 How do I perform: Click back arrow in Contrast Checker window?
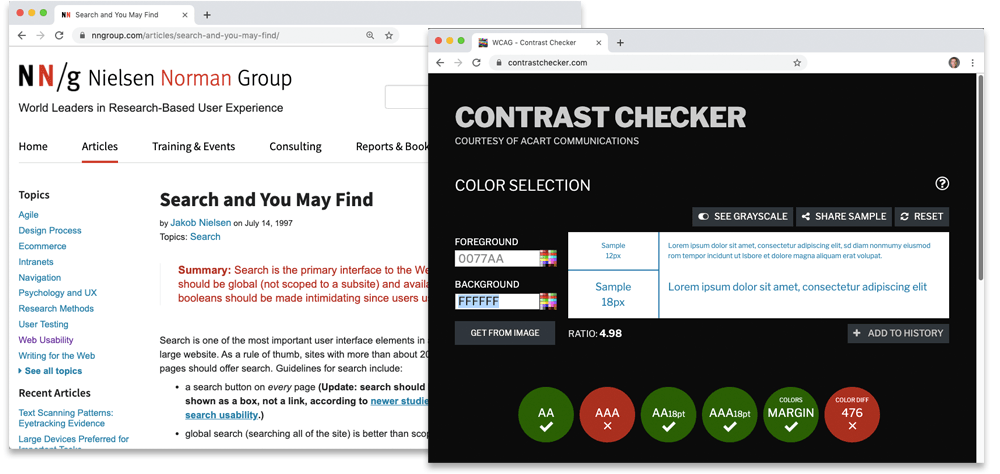(440, 63)
